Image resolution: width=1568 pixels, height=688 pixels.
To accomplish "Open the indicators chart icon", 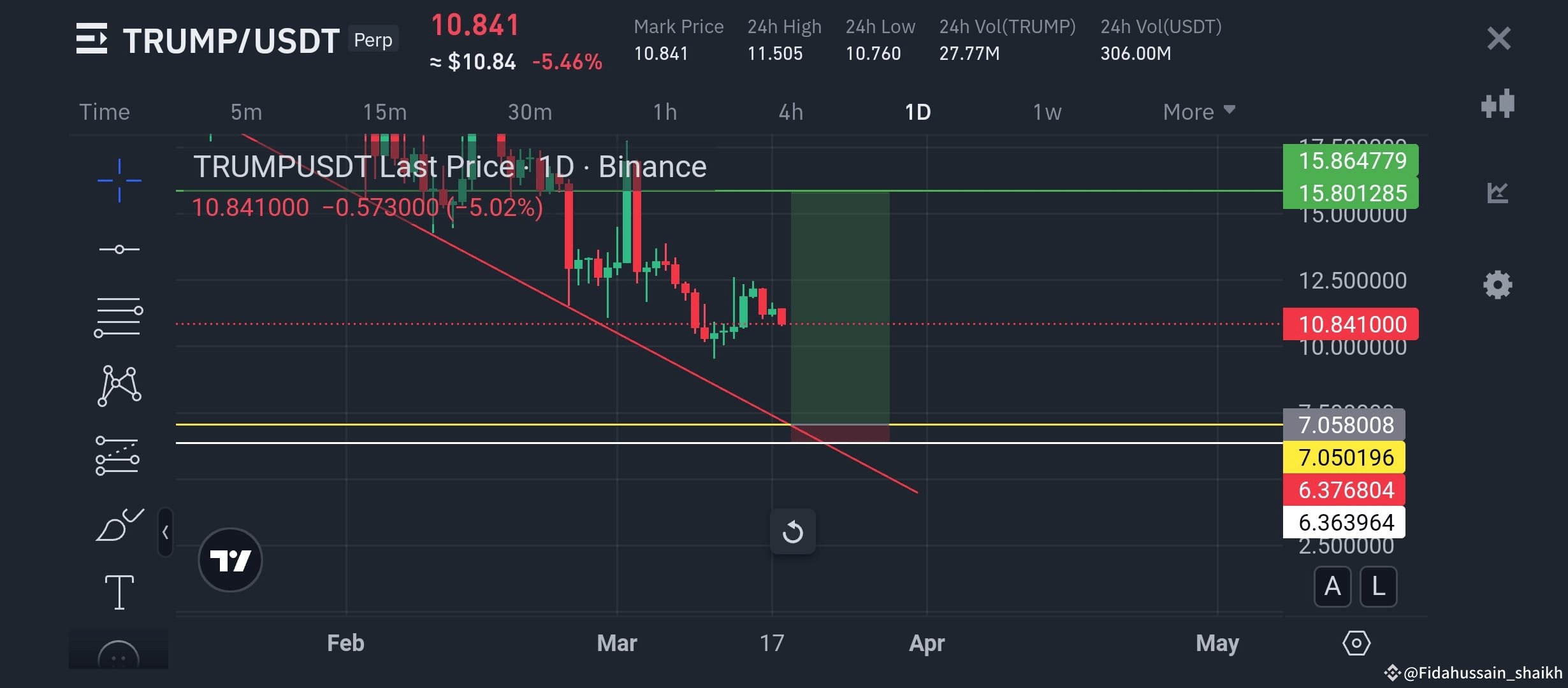I will click(x=1498, y=192).
